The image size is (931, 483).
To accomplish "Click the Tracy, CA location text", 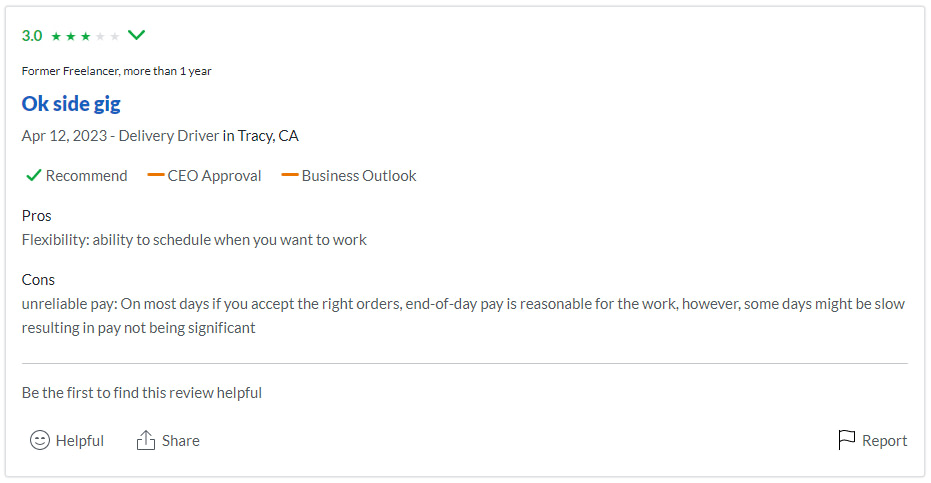I will tap(268, 135).
